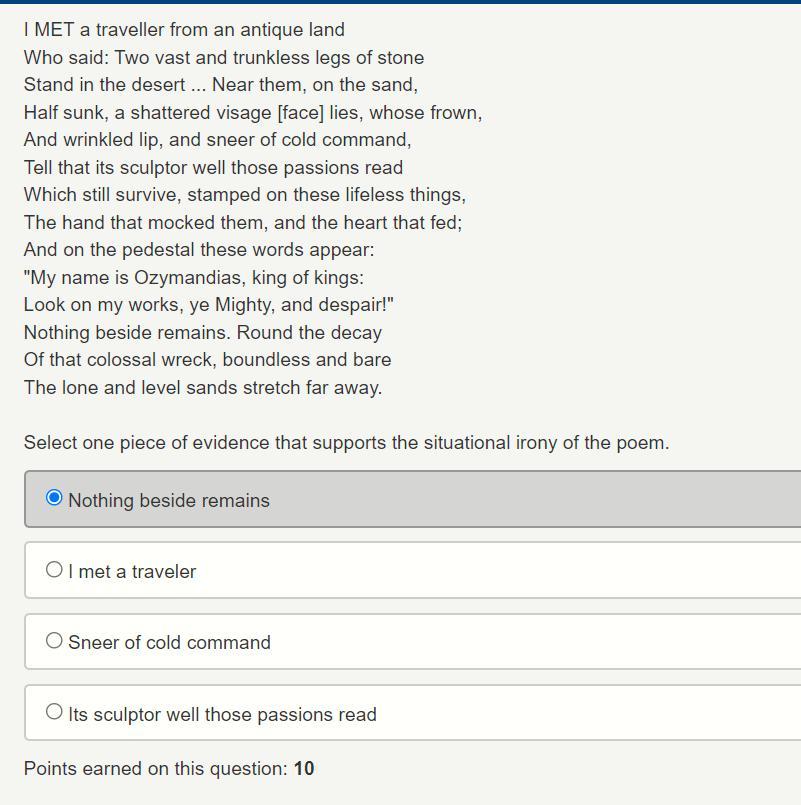Click the 'Nothing beside remains' answer label text
Viewport: 801px width, 805px height.
click(169, 501)
